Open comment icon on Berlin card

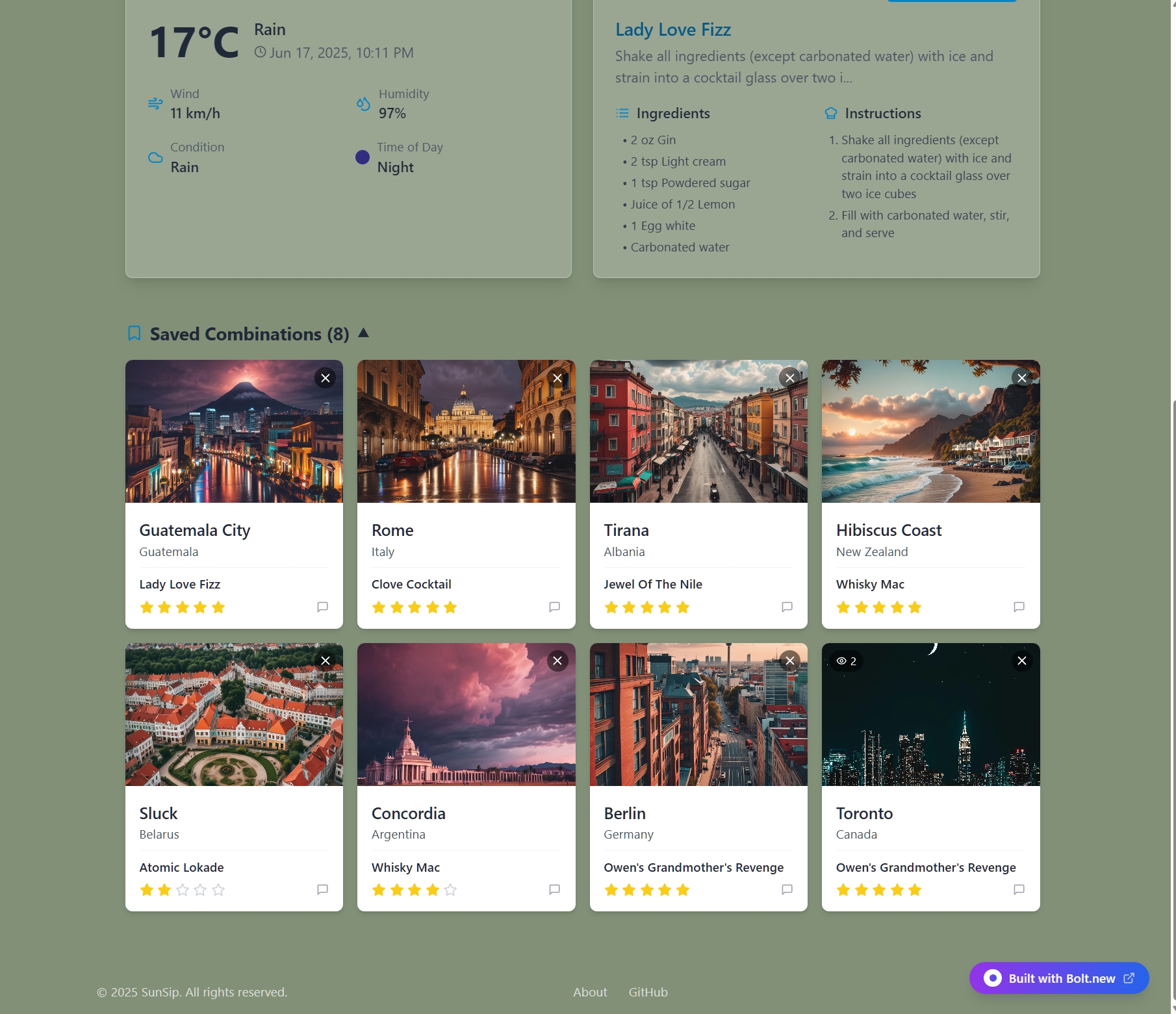[787, 889]
